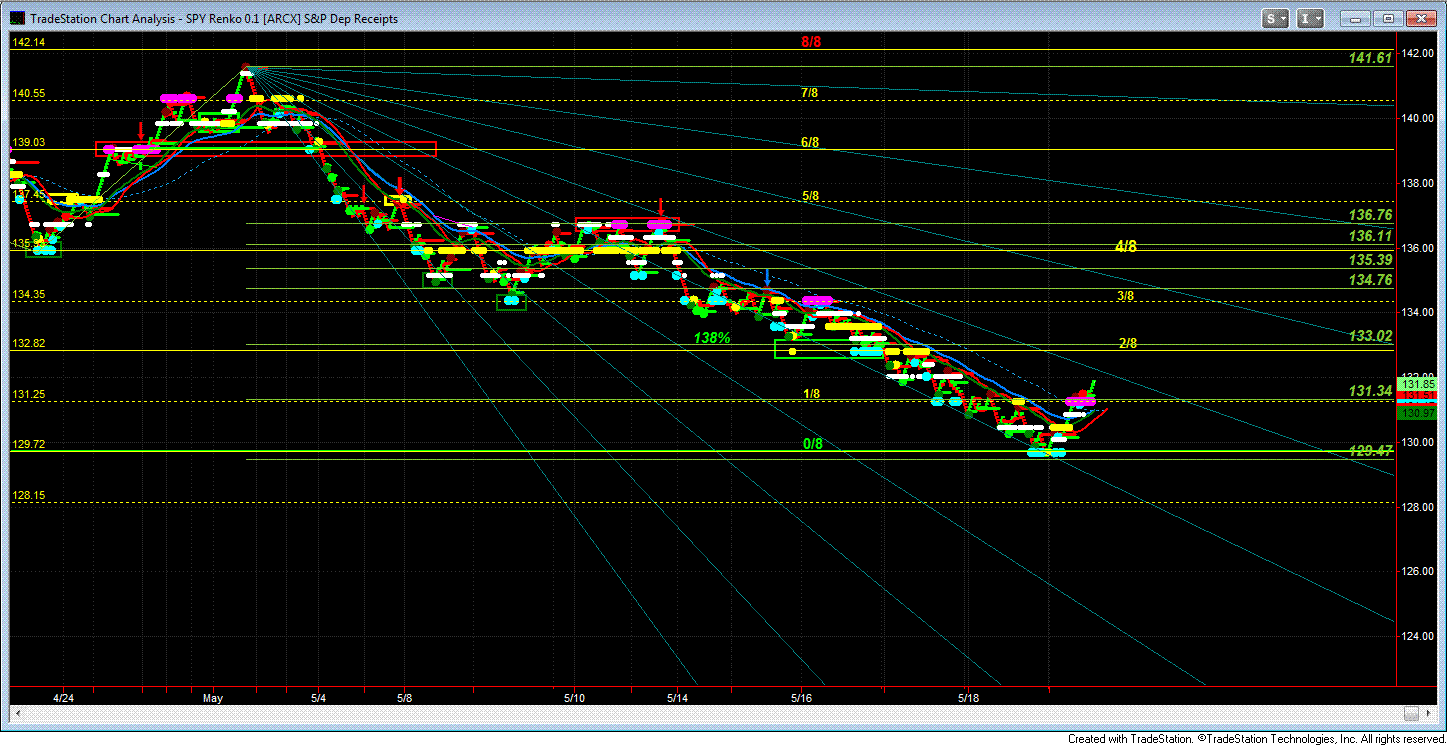Click the 131.25 left-side level label
This screenshot has height=745, width=1447.
(28, 394)
